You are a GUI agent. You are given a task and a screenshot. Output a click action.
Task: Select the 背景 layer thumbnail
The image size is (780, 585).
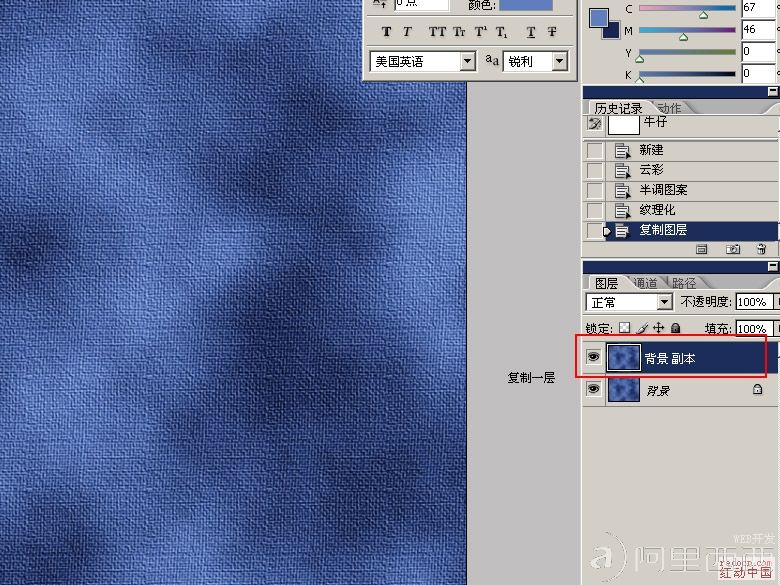coord(623,390)
